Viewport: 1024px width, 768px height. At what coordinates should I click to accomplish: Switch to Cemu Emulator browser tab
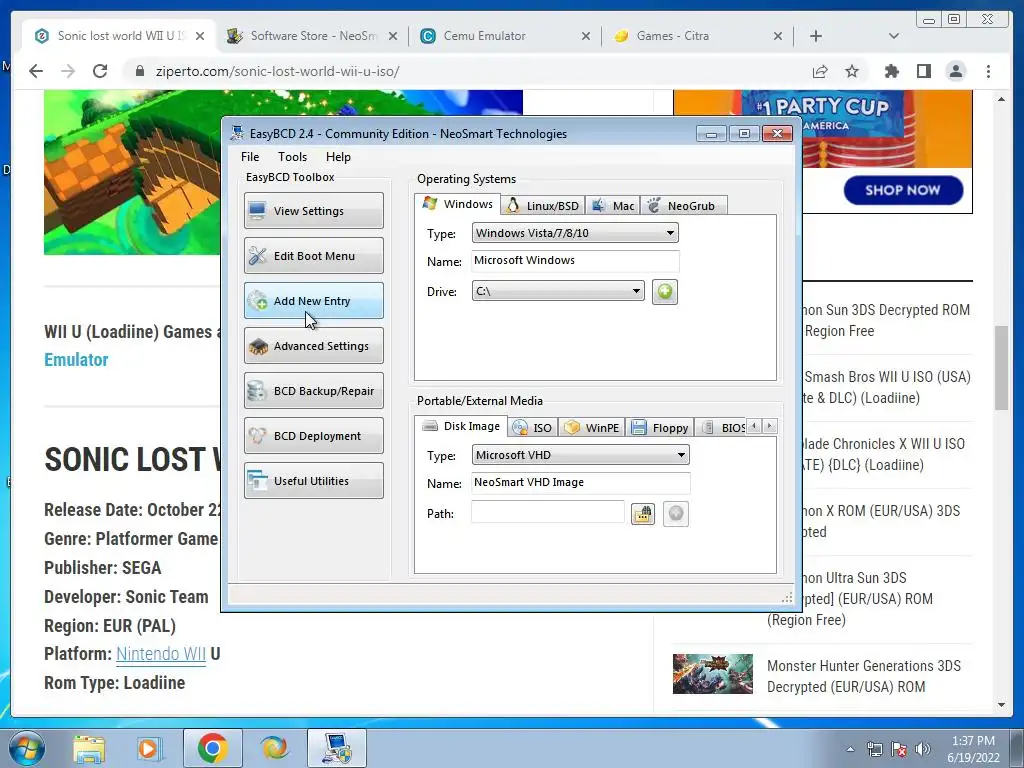(x=505, y=36)
